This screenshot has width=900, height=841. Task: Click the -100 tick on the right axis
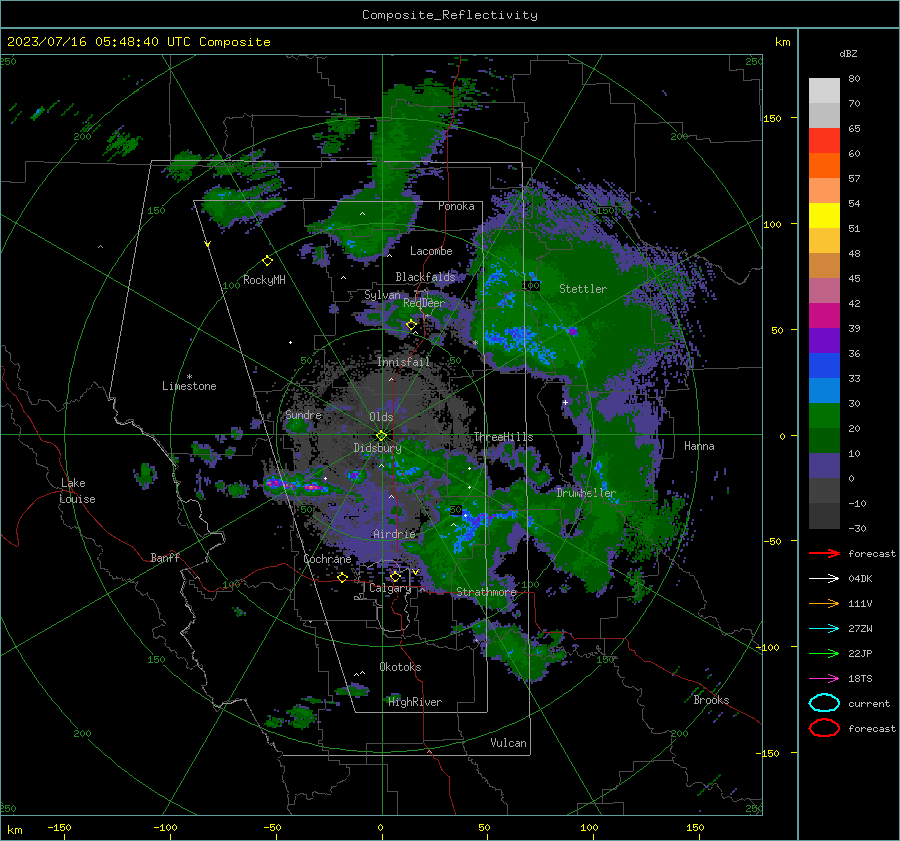coord(769,647)
